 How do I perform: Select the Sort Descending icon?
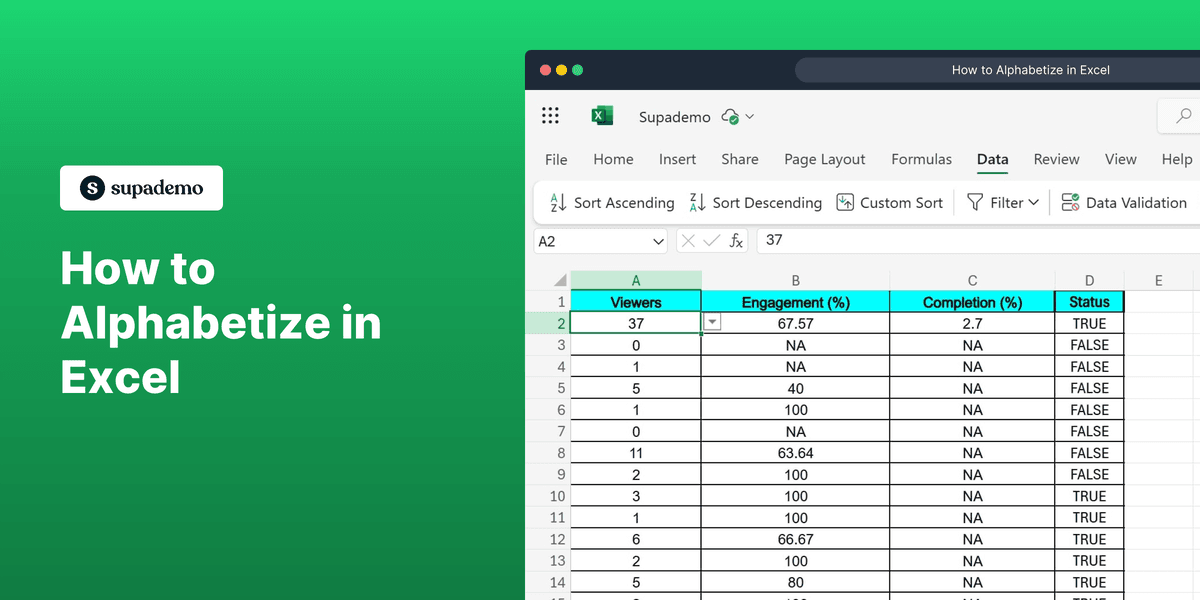pos(695,202)
